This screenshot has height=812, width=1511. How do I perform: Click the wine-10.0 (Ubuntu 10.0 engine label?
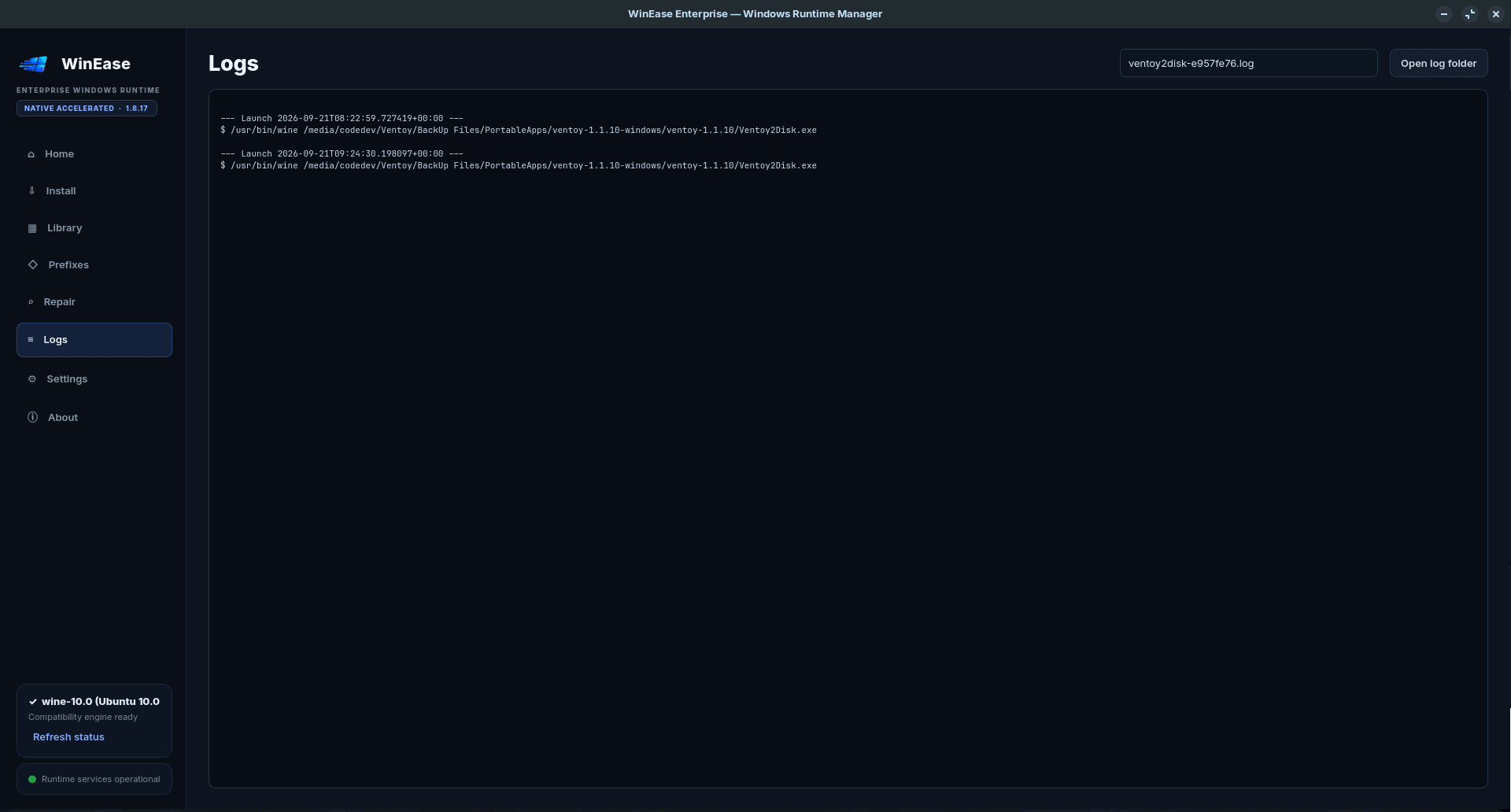point(101,702)
